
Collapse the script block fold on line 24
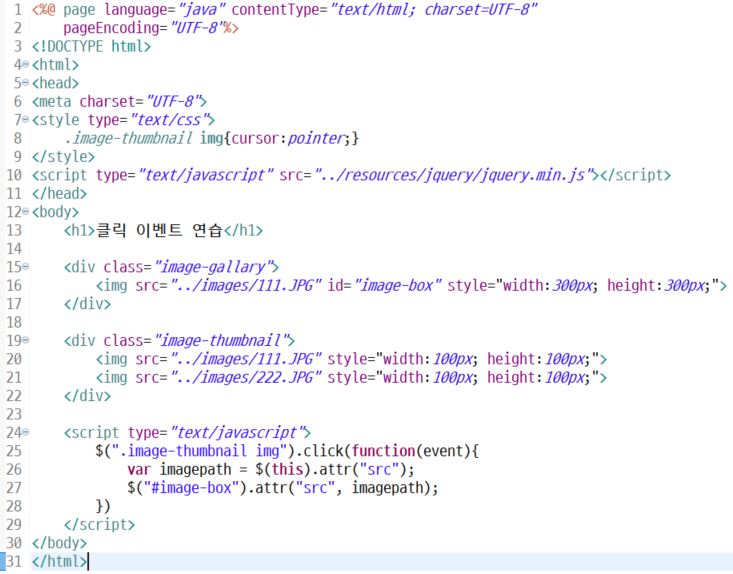[26, 432]
